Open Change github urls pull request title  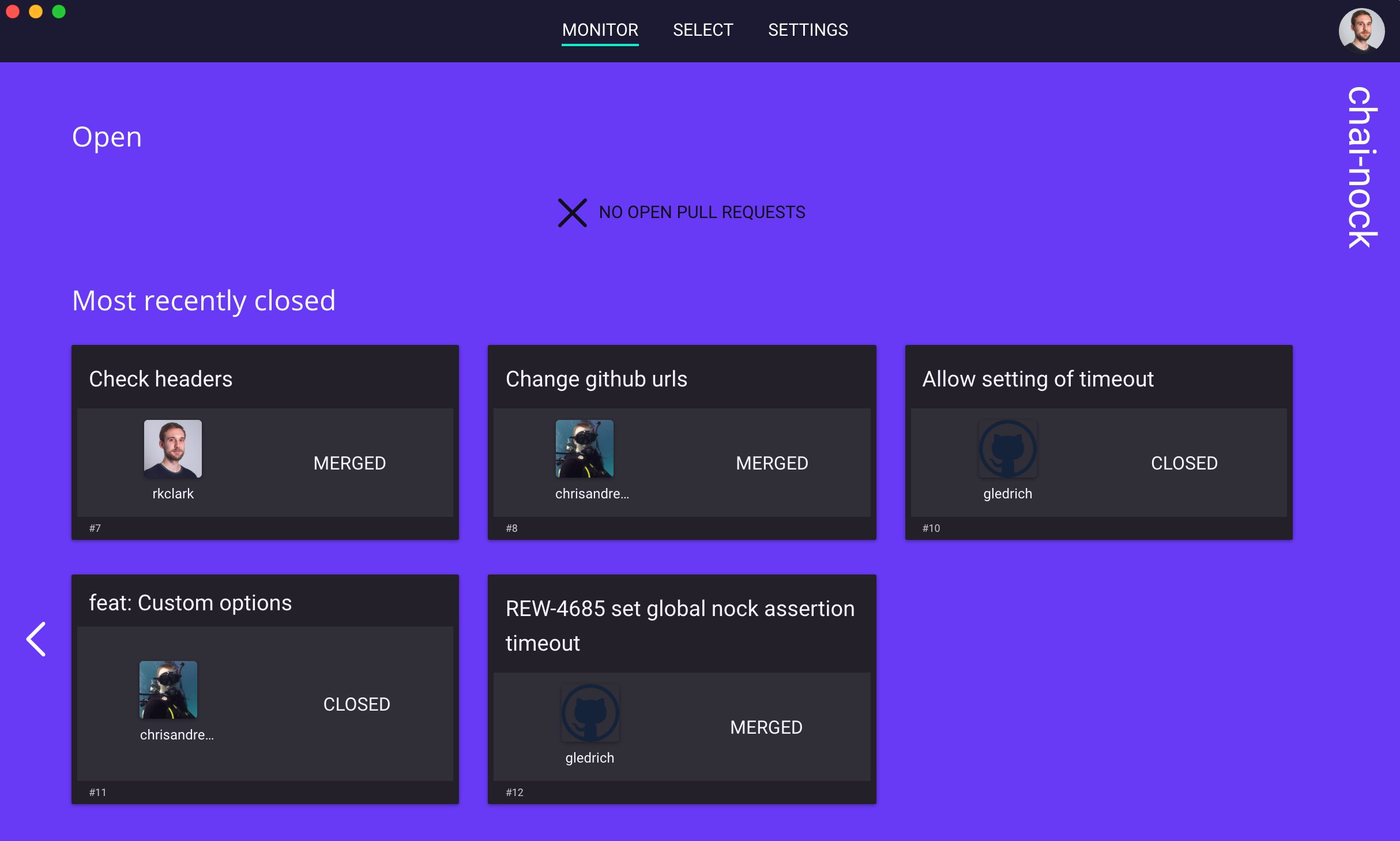596,379
